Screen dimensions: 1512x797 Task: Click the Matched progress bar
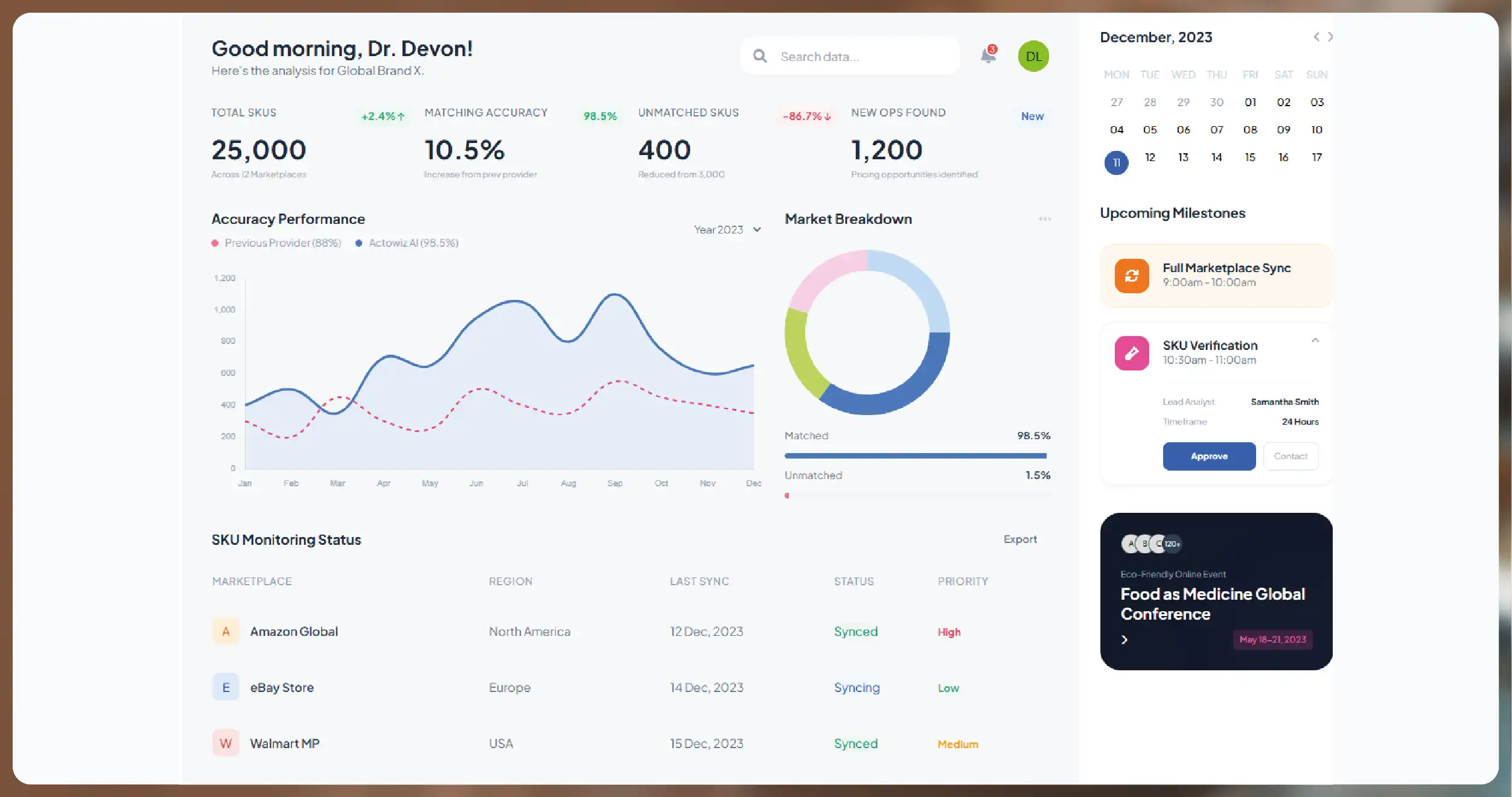pyautogui.click(x=915, y=455)
